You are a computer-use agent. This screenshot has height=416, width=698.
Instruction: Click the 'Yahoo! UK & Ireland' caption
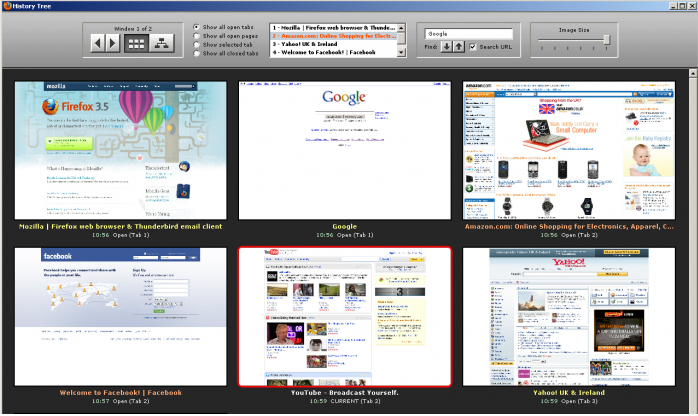[569, 392]
